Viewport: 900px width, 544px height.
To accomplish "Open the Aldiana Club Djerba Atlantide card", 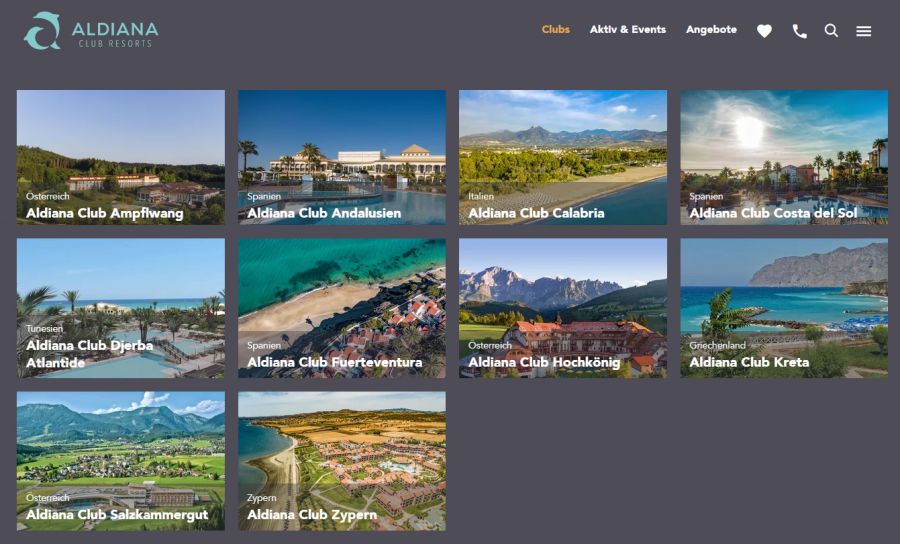I will pyautogui.click(x=121, y=308).
